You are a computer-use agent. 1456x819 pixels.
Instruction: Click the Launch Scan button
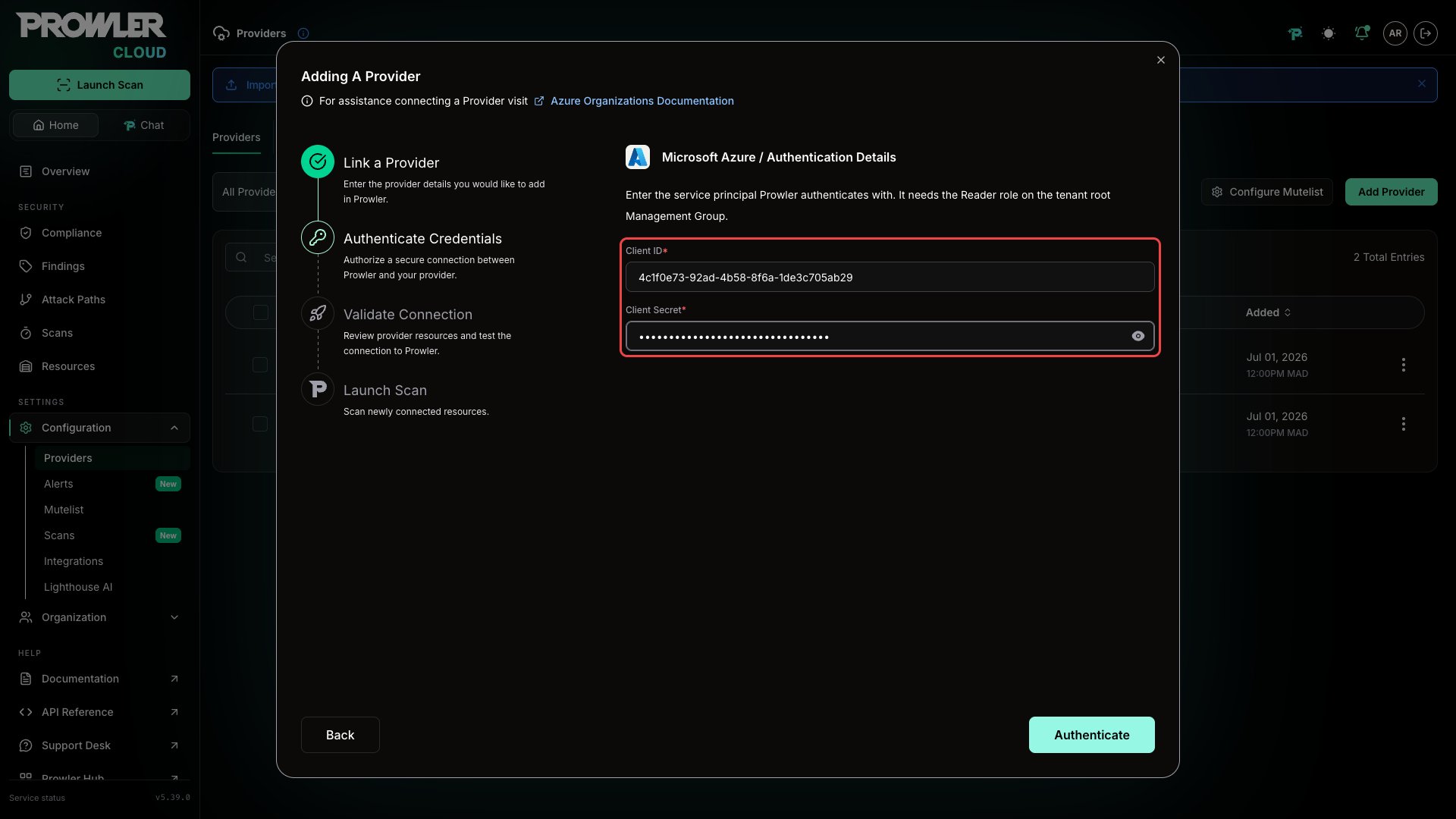pyautogui.click(x=99, y=85)
